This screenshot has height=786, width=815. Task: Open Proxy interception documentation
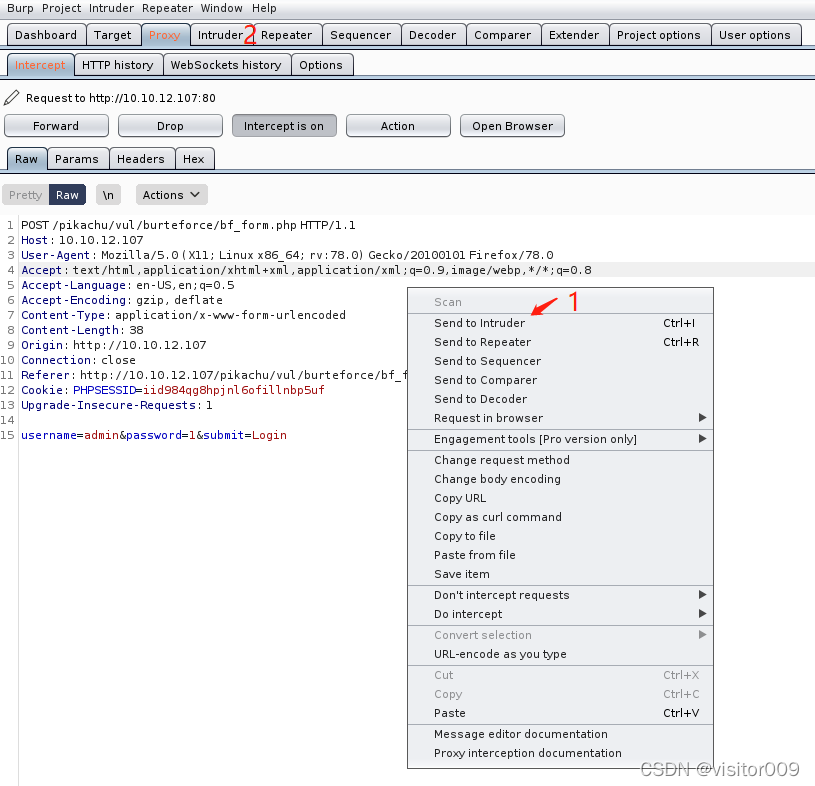(560, 753)
